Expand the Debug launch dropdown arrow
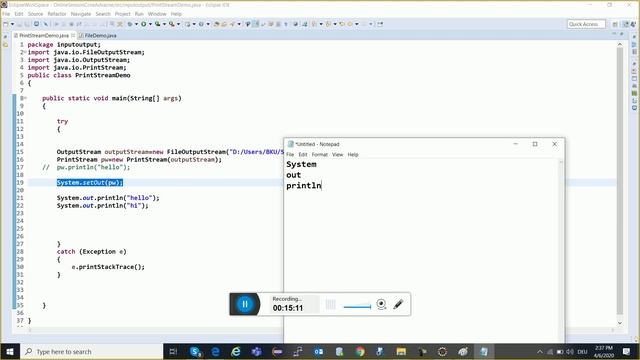 click(x=136, y=24)
